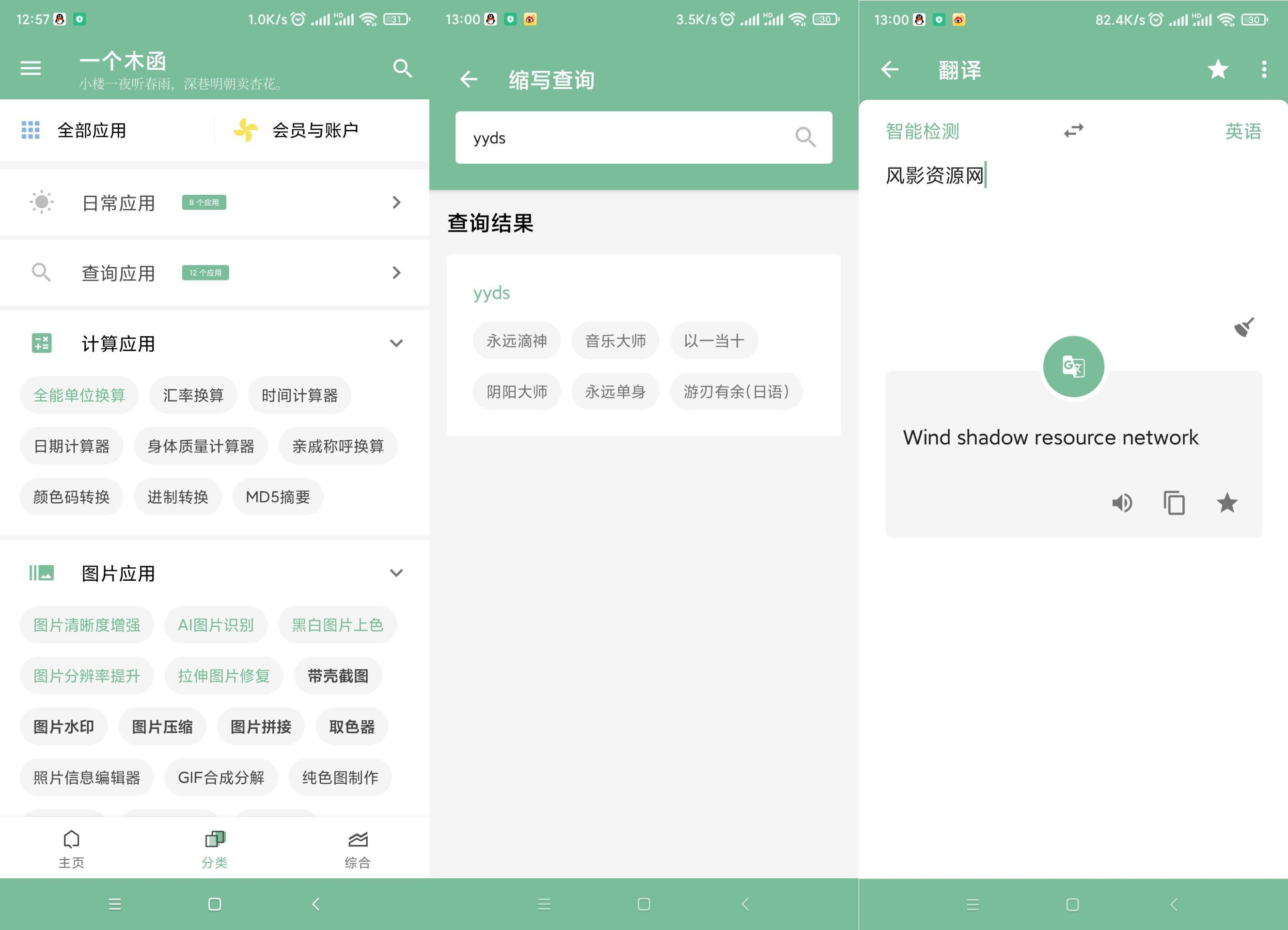Click translated text Wind shadow resource network

pyautogui.click(x=1051, y=437)
